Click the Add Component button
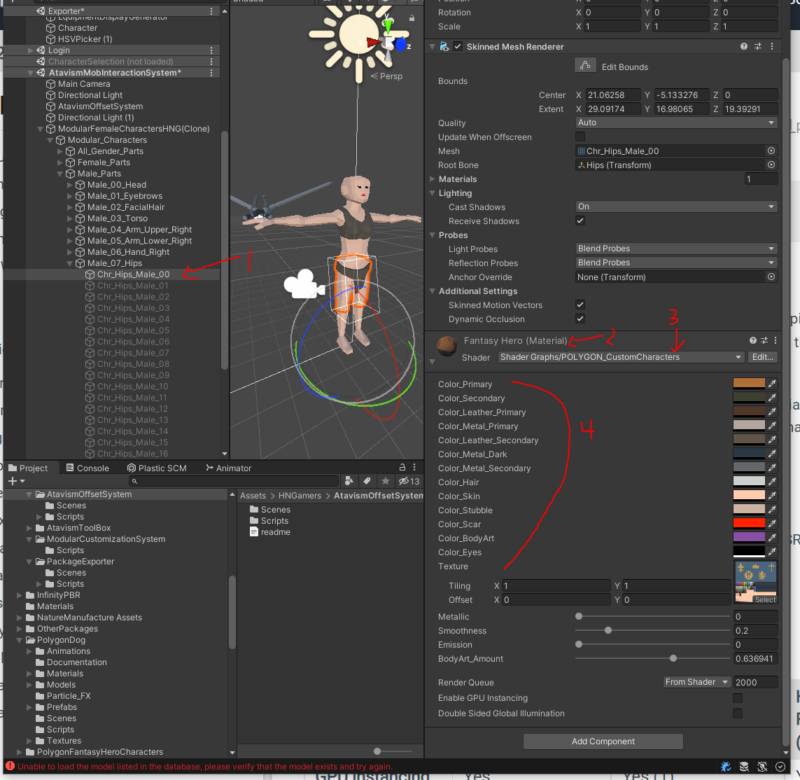800x780 pixels. (x=602, y=742)
